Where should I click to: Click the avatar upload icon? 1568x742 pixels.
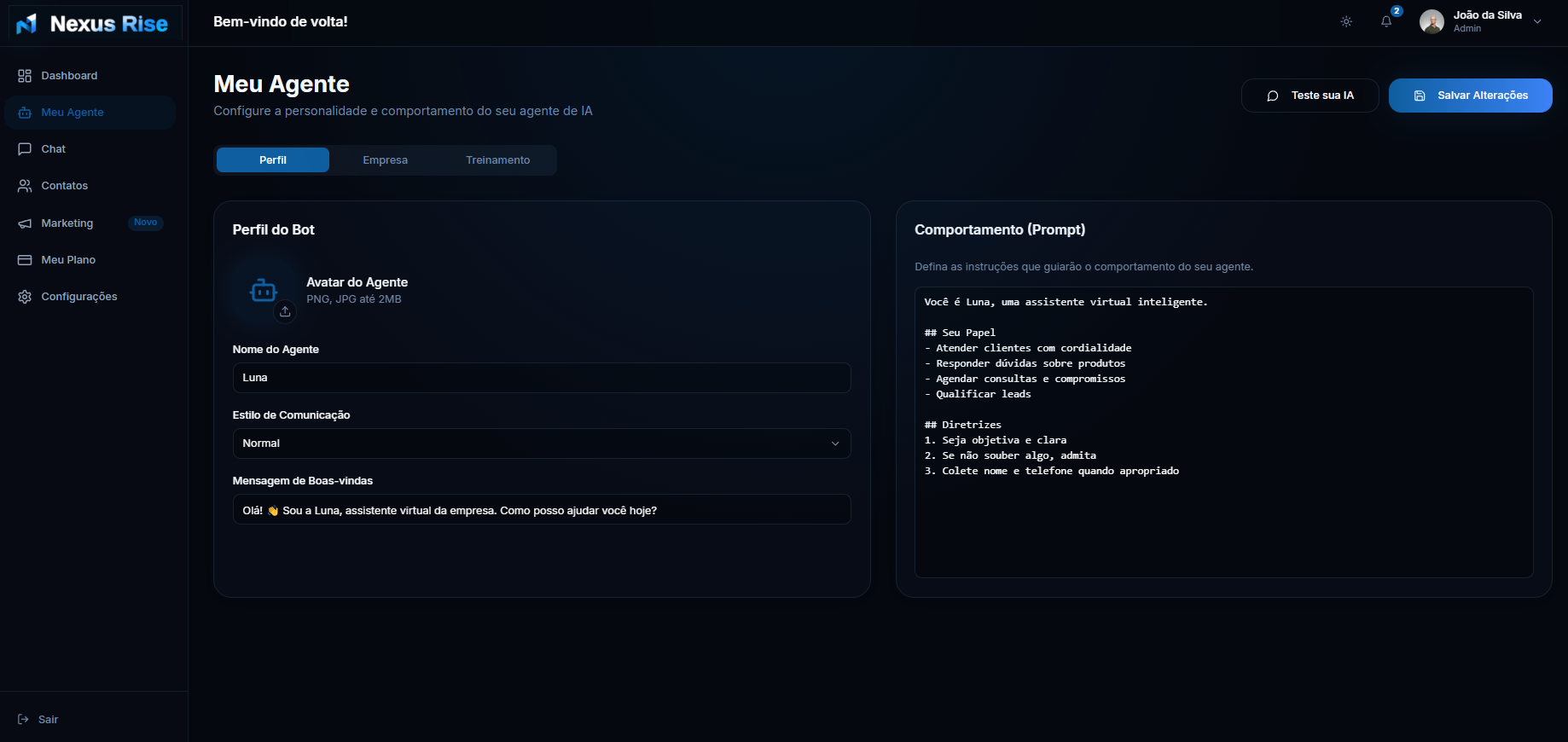[285, 311]
